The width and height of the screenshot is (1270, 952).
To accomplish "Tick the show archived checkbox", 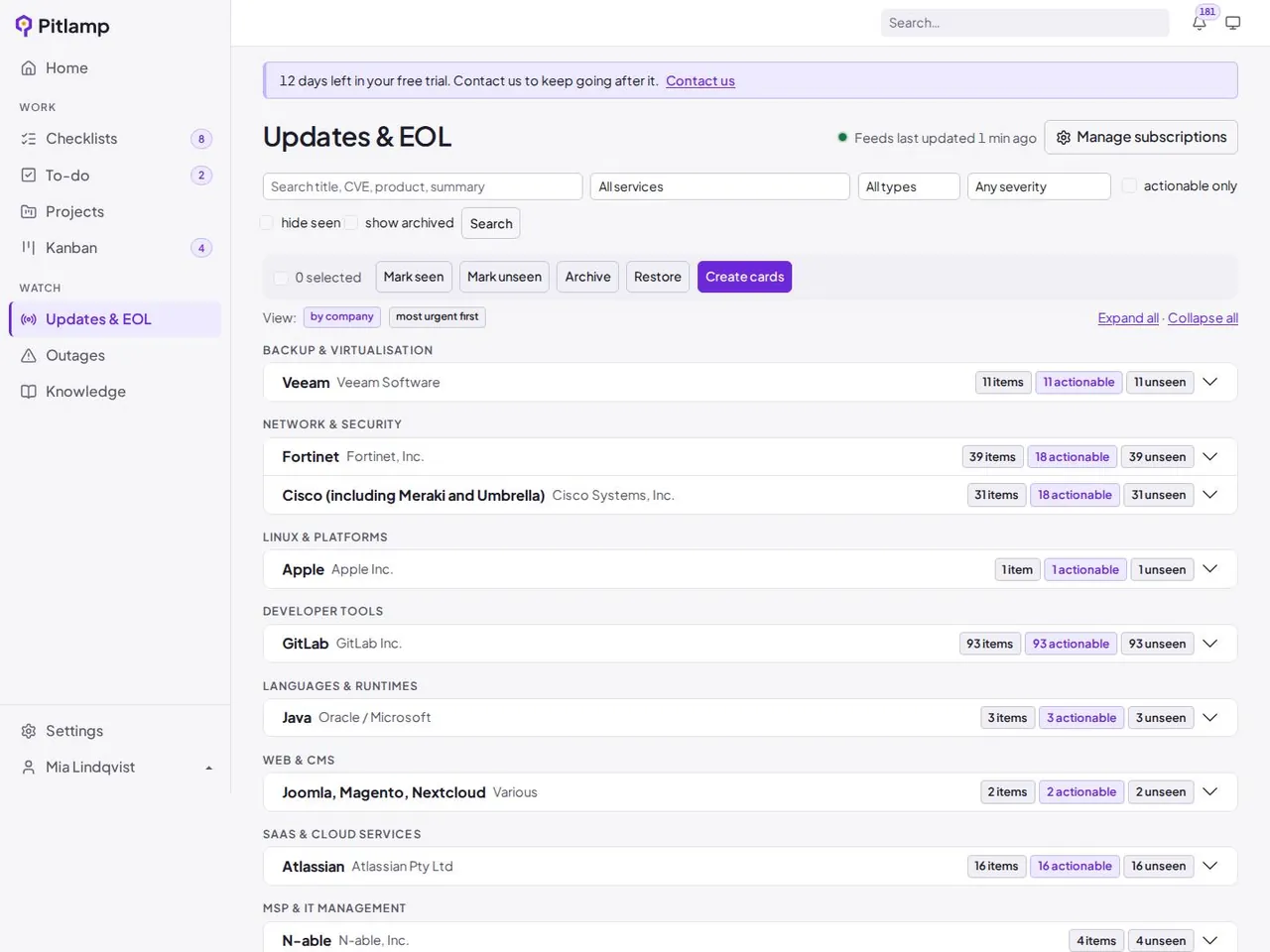I will (350, 223).
